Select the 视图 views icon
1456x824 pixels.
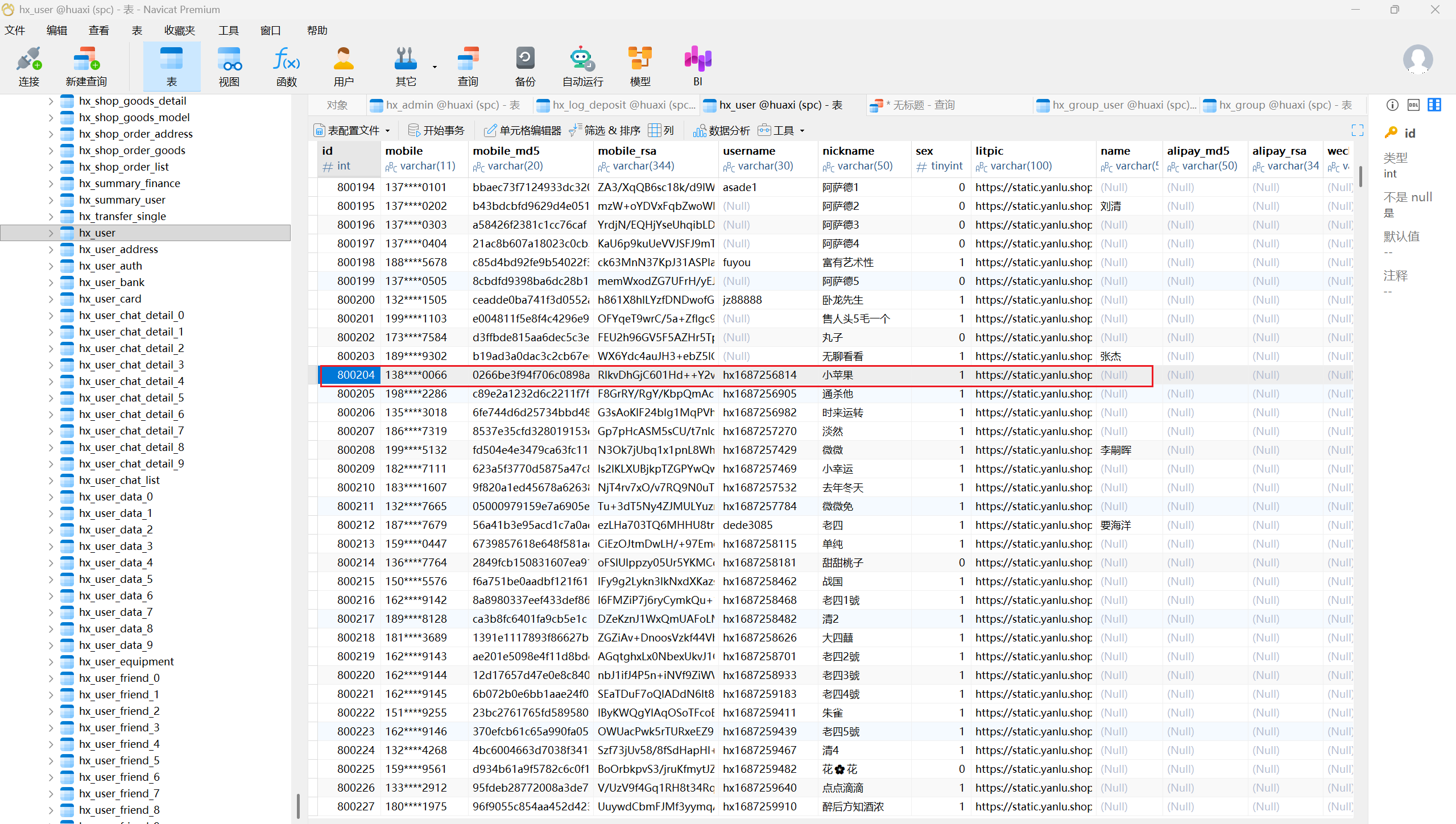229,66
